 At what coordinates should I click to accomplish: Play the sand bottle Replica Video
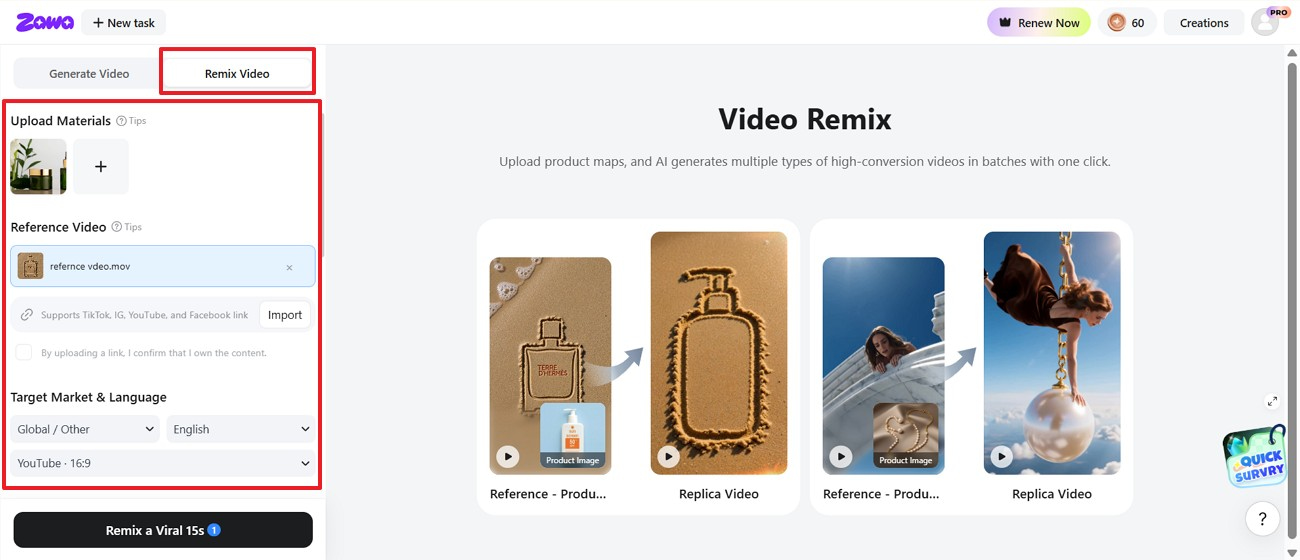[668, 457]
